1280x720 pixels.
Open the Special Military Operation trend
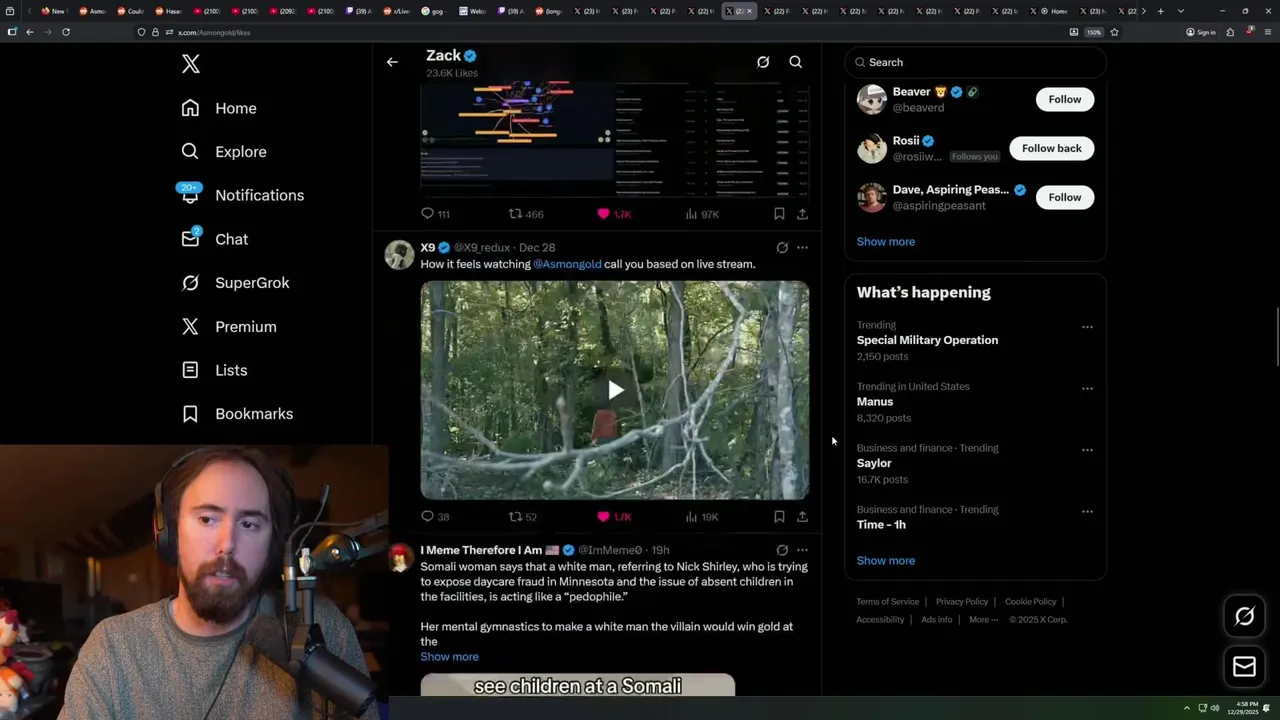(927, 340)
